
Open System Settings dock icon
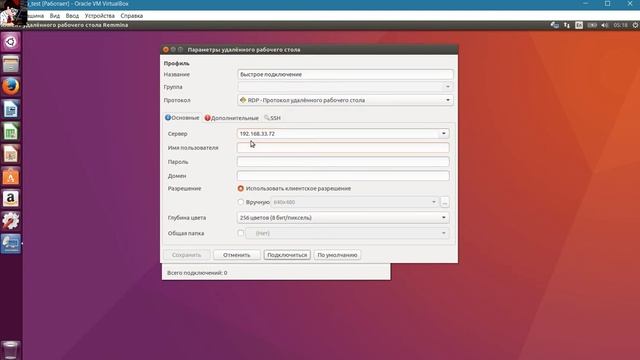coord(11,221)
